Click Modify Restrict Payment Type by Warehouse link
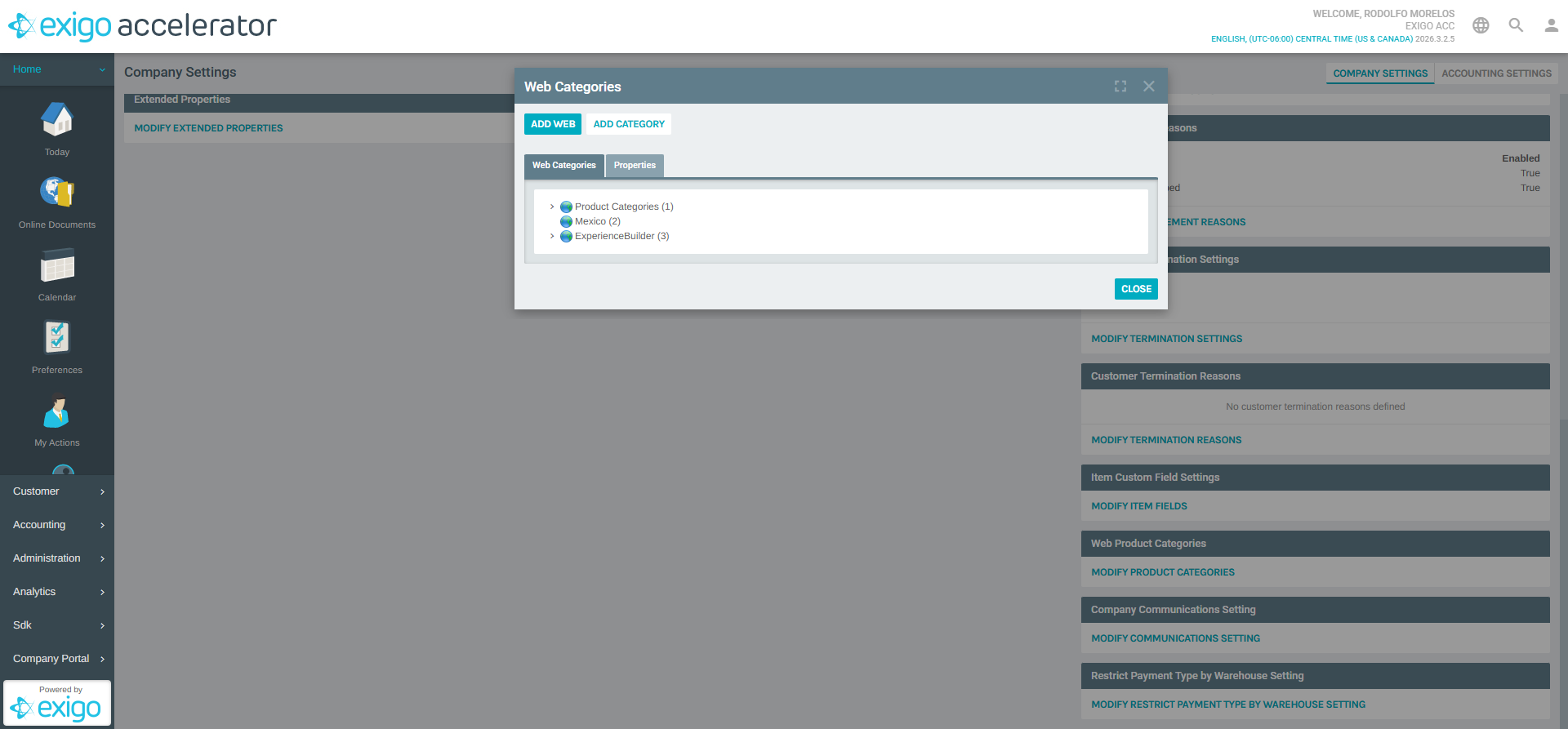Screen dimensions: 1568x729 [1228, 705]
